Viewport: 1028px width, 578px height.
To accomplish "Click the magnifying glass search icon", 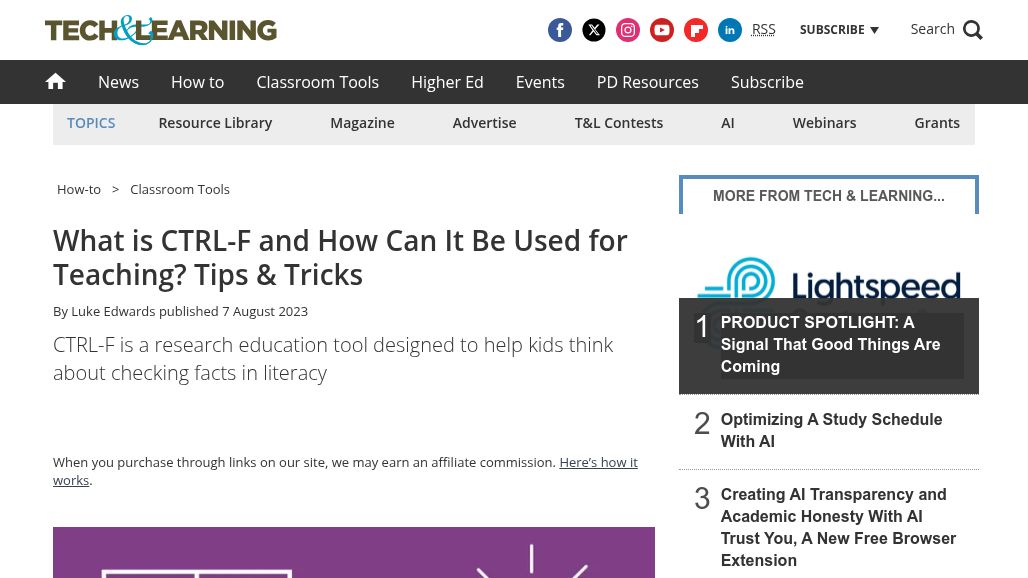I will 972,30.
